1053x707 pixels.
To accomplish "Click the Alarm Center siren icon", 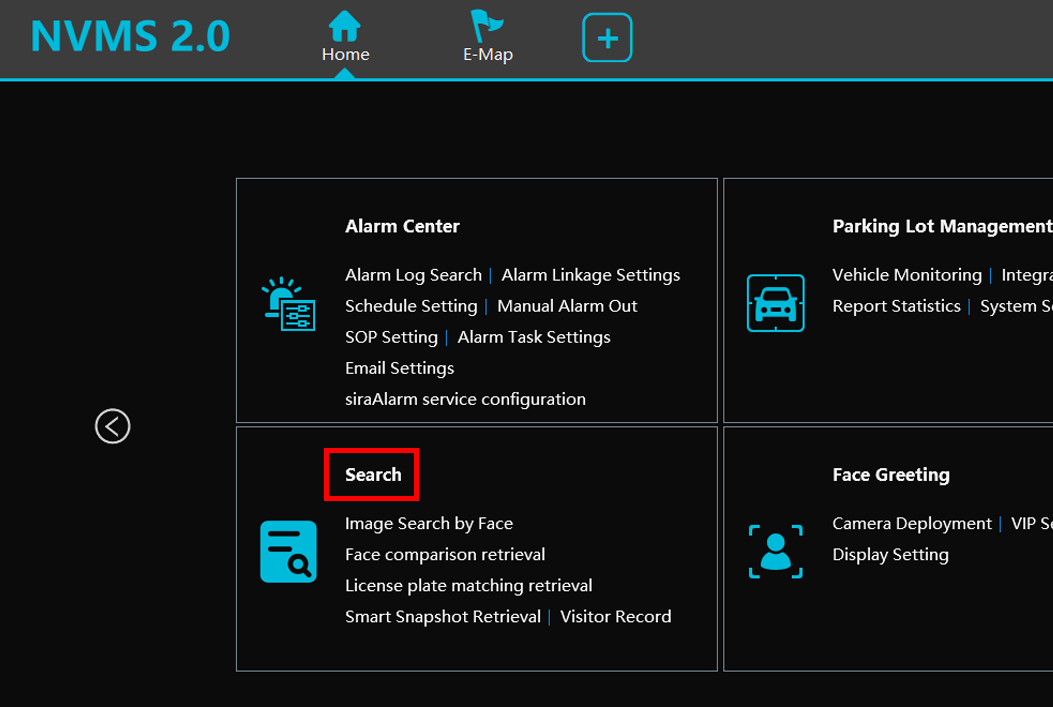I will coord(288,303).
